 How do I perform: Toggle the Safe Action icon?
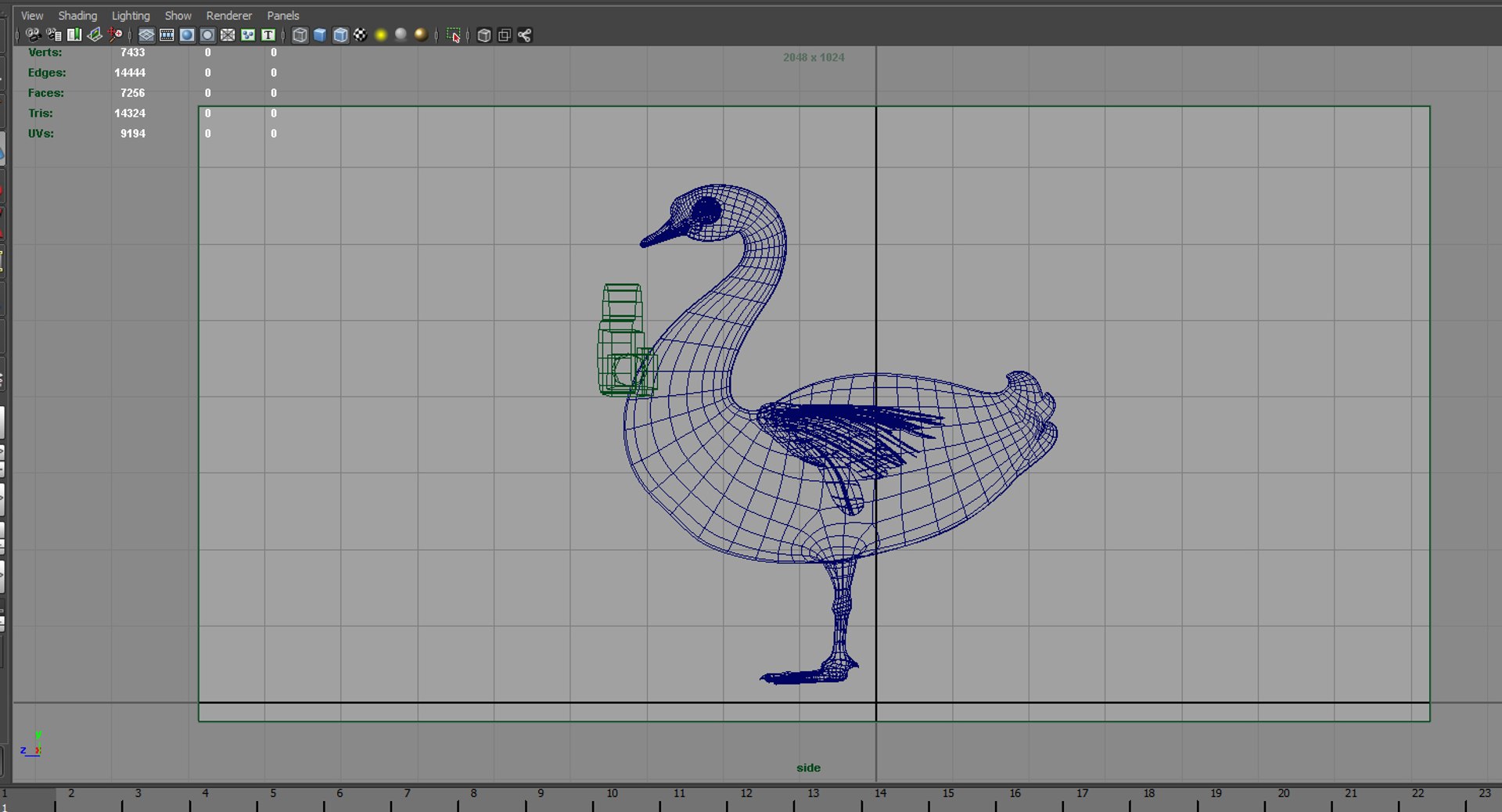[x=248, y=34]
